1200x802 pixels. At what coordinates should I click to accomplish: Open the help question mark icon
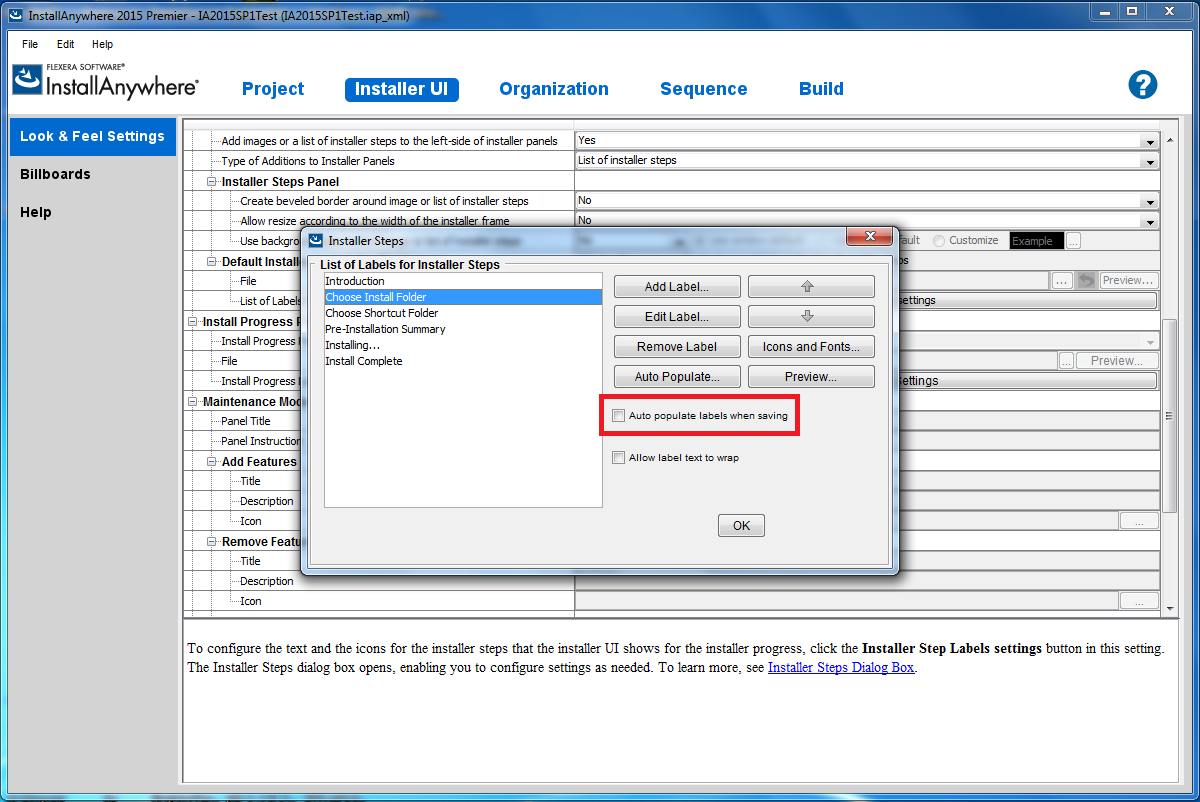[x=1143, y=85]
